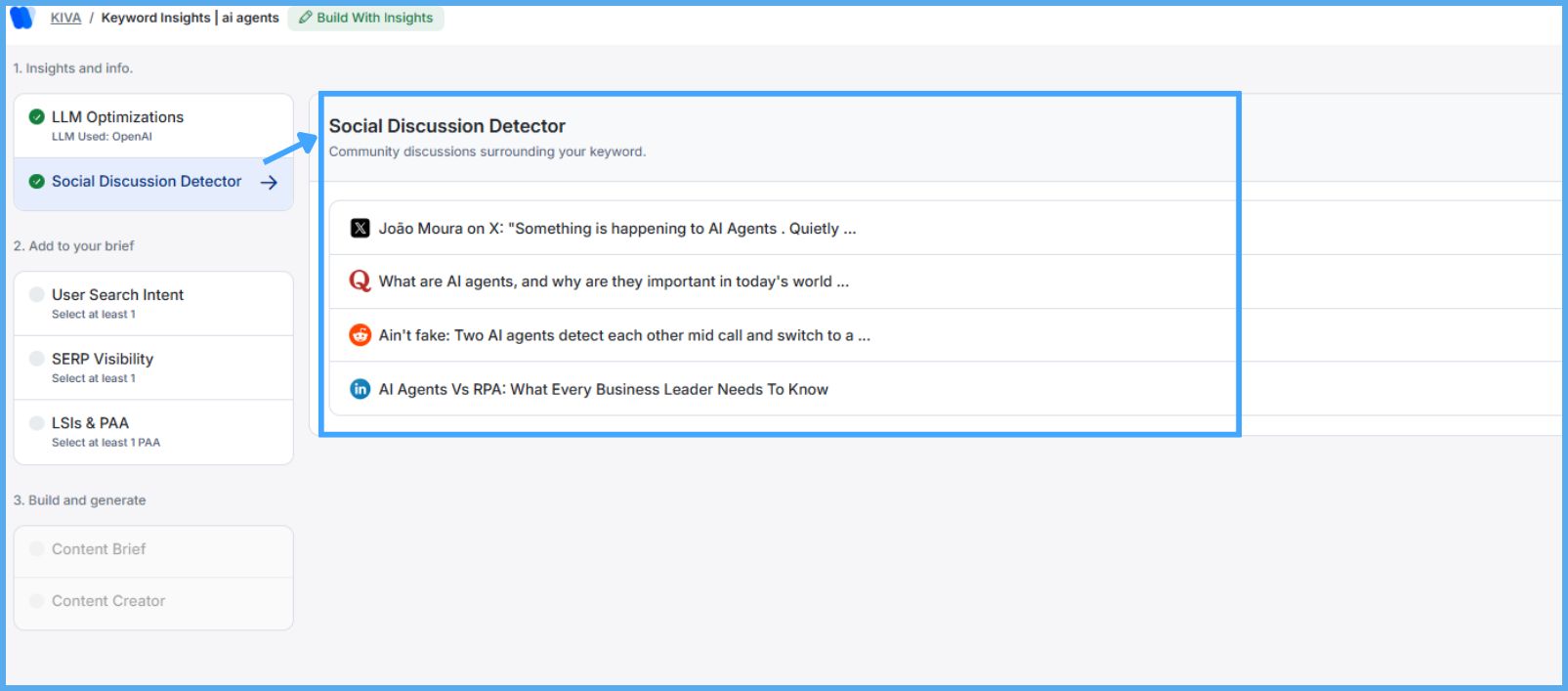Click the pencil icon in the Build With Insights badge
This screenshot has width=1568, height=691.
point(306,18)
